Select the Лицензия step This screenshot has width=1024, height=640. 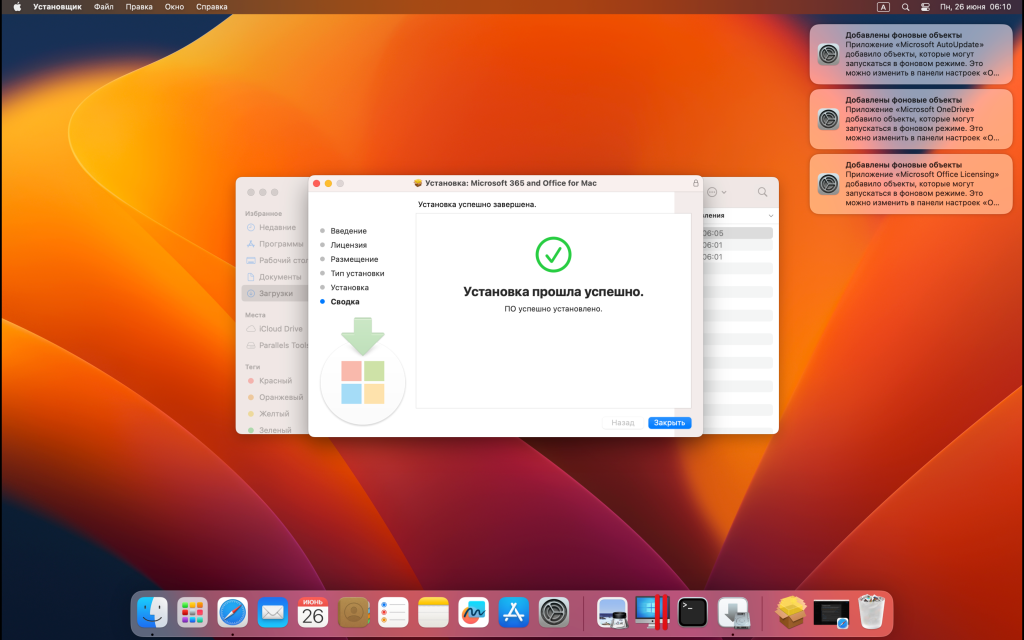pyautogui.click(x=348, y=245)
